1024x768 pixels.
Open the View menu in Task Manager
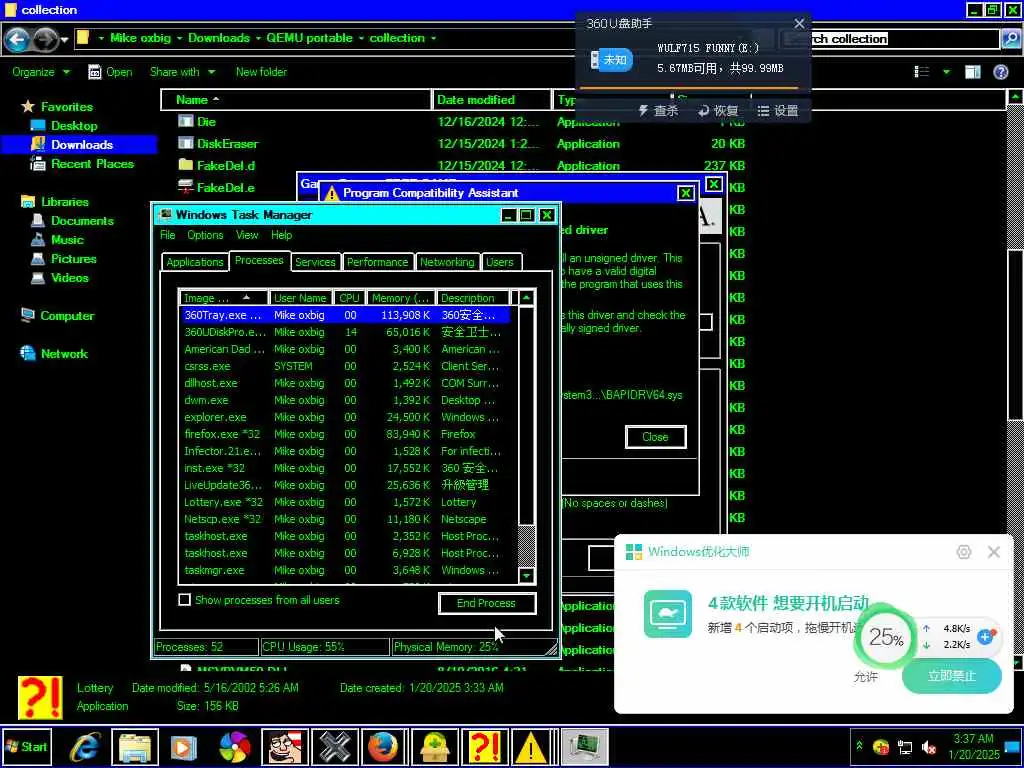pyautogui.click(x=247, y=234)
